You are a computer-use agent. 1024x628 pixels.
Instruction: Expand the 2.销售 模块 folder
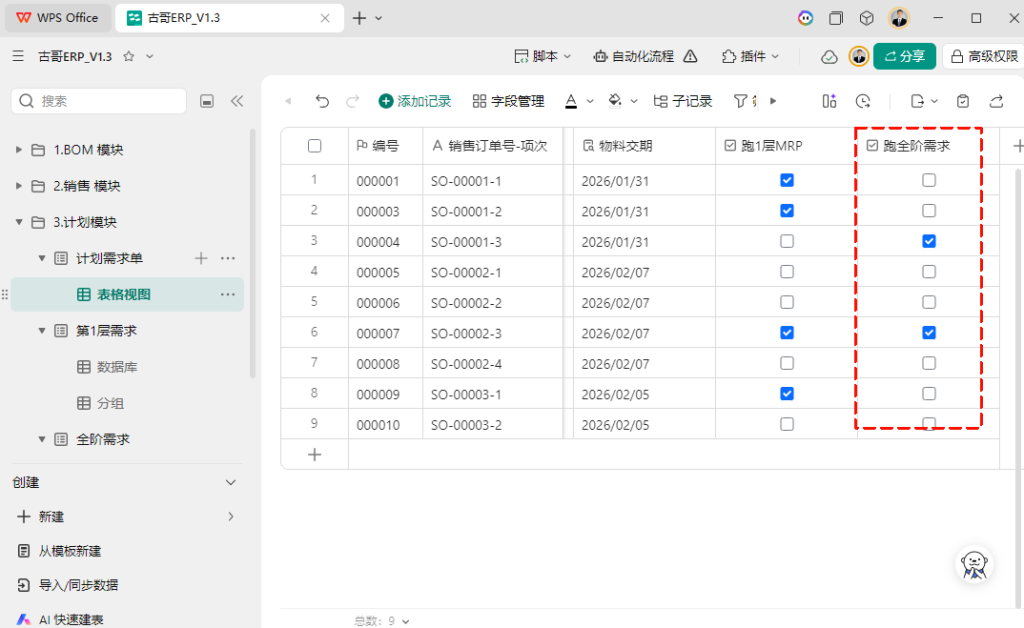click(x=18, y=186)
